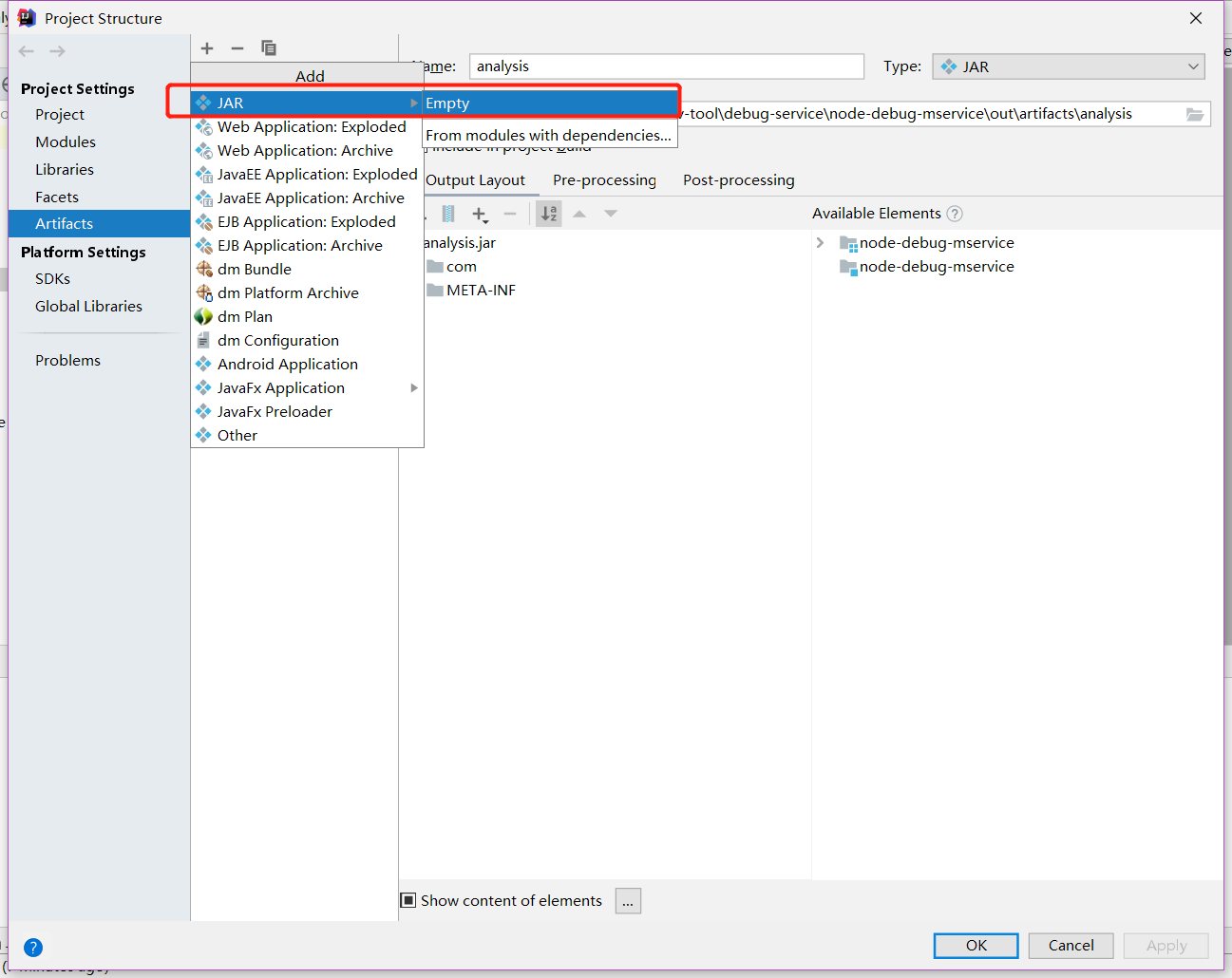Choose JavaFx Preloader

tap(307, 411)
